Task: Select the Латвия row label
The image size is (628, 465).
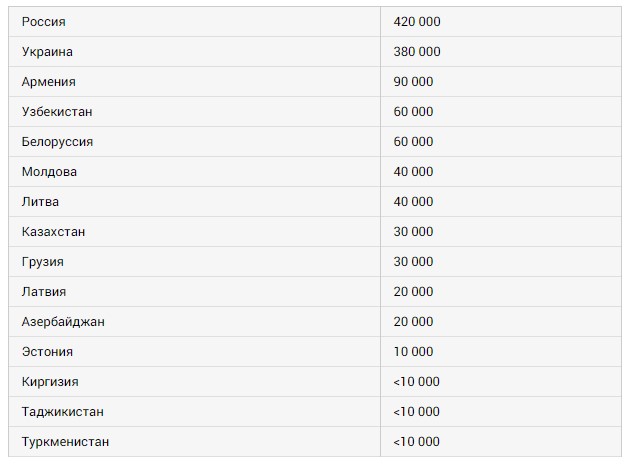Action: (44, 291)
